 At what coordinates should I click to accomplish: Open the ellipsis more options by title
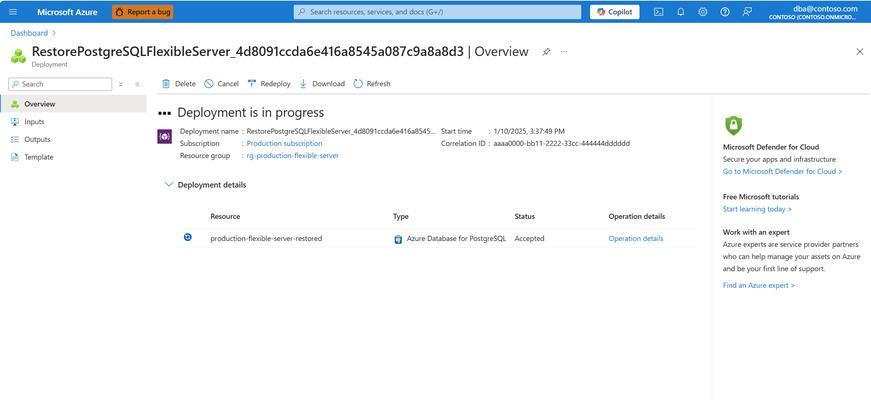pos(564,52)
